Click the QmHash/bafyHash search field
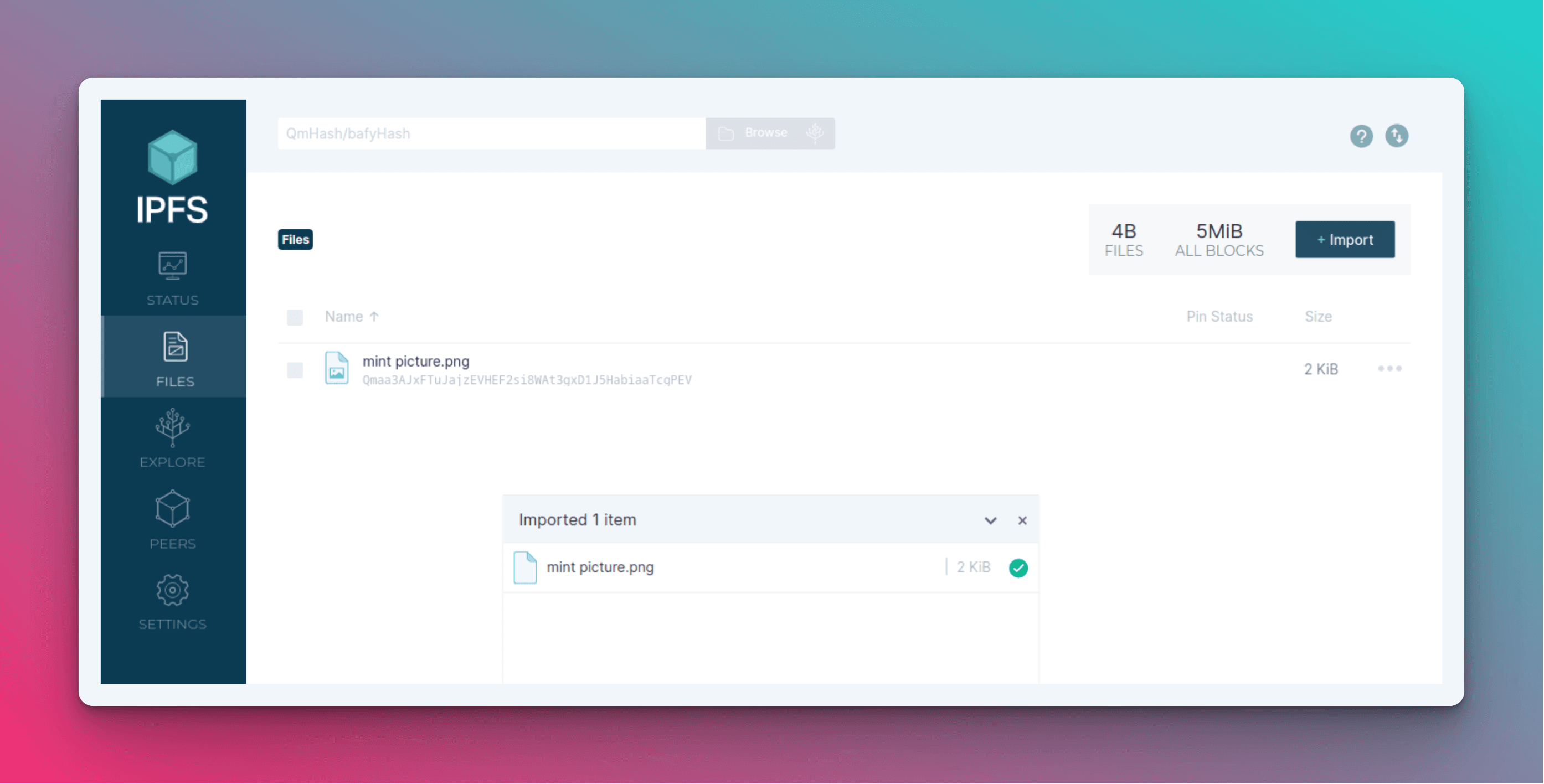Image resolution: width=1544 pixels, height=784 pixels. click(491, 133)
